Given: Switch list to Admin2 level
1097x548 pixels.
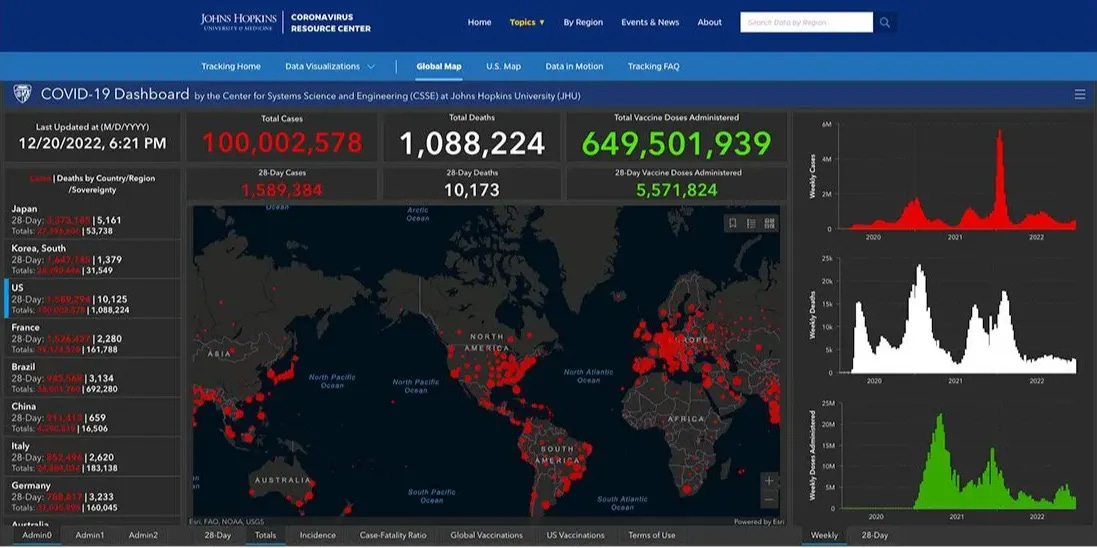Looking at the screenshot, I should coord(143,535).
